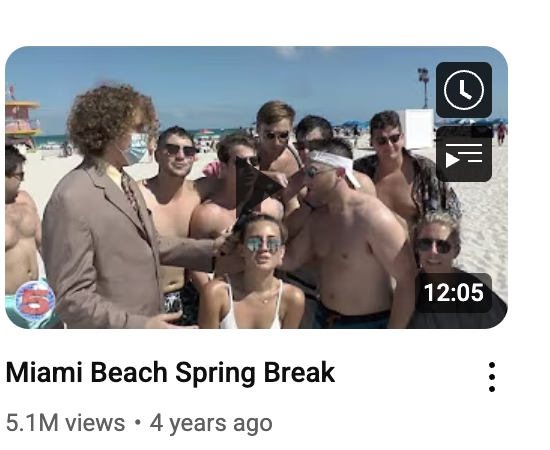Click the tall light pole on beach
550x450 pixels.
(x=424, y=88)
